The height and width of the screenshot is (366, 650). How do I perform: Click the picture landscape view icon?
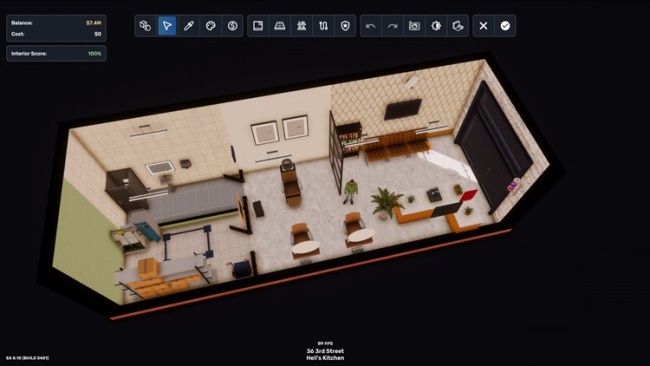(414, 26)
